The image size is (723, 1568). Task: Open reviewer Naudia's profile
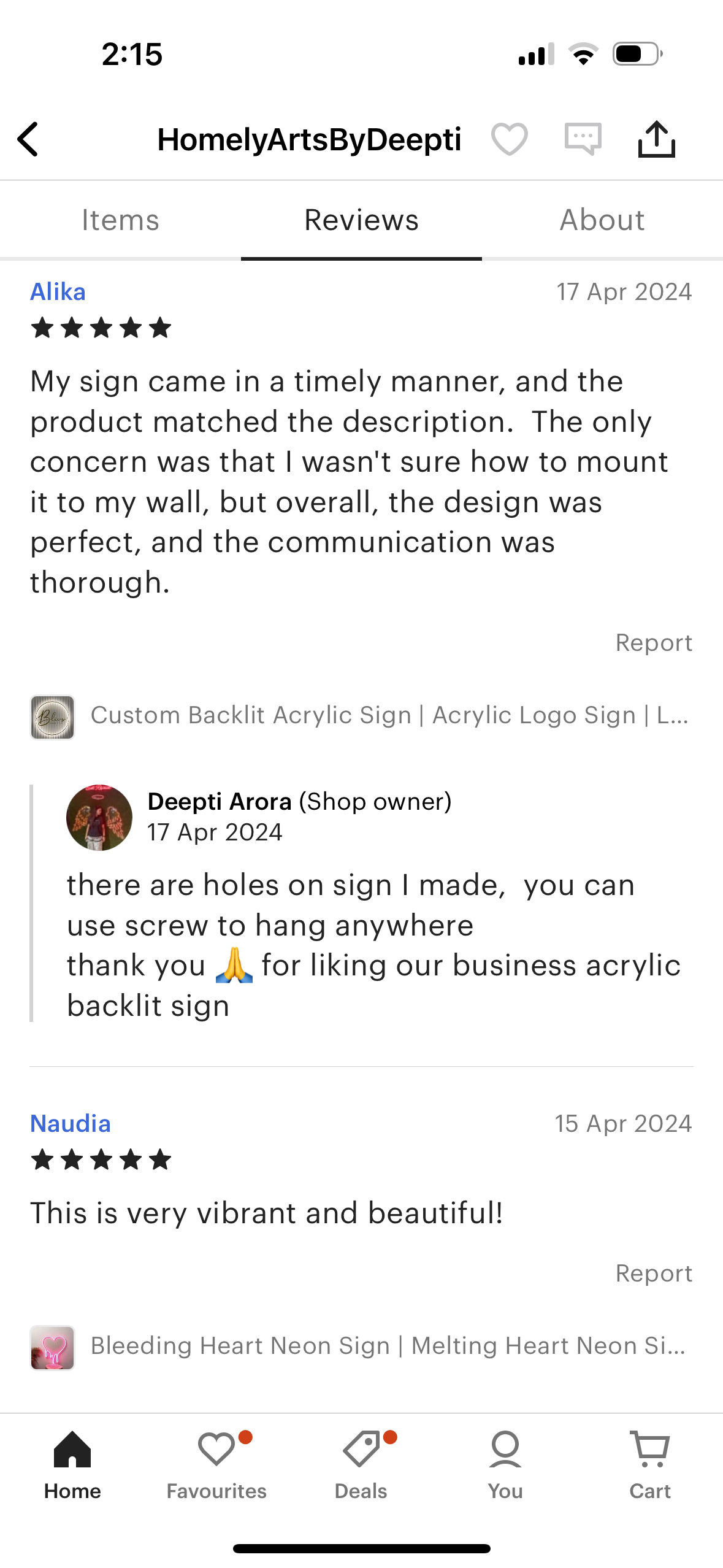pyautogui.click(x=71, y=1124)
